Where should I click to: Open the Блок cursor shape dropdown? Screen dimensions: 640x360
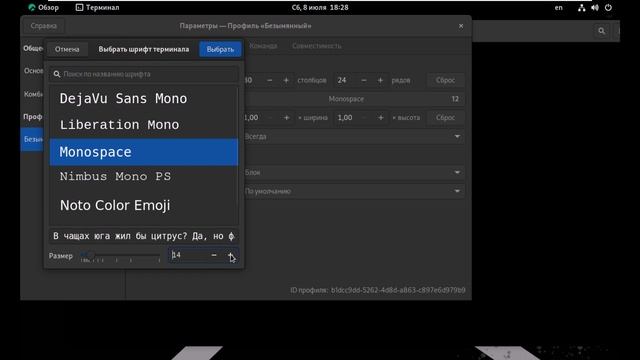[x=354, y=173]
